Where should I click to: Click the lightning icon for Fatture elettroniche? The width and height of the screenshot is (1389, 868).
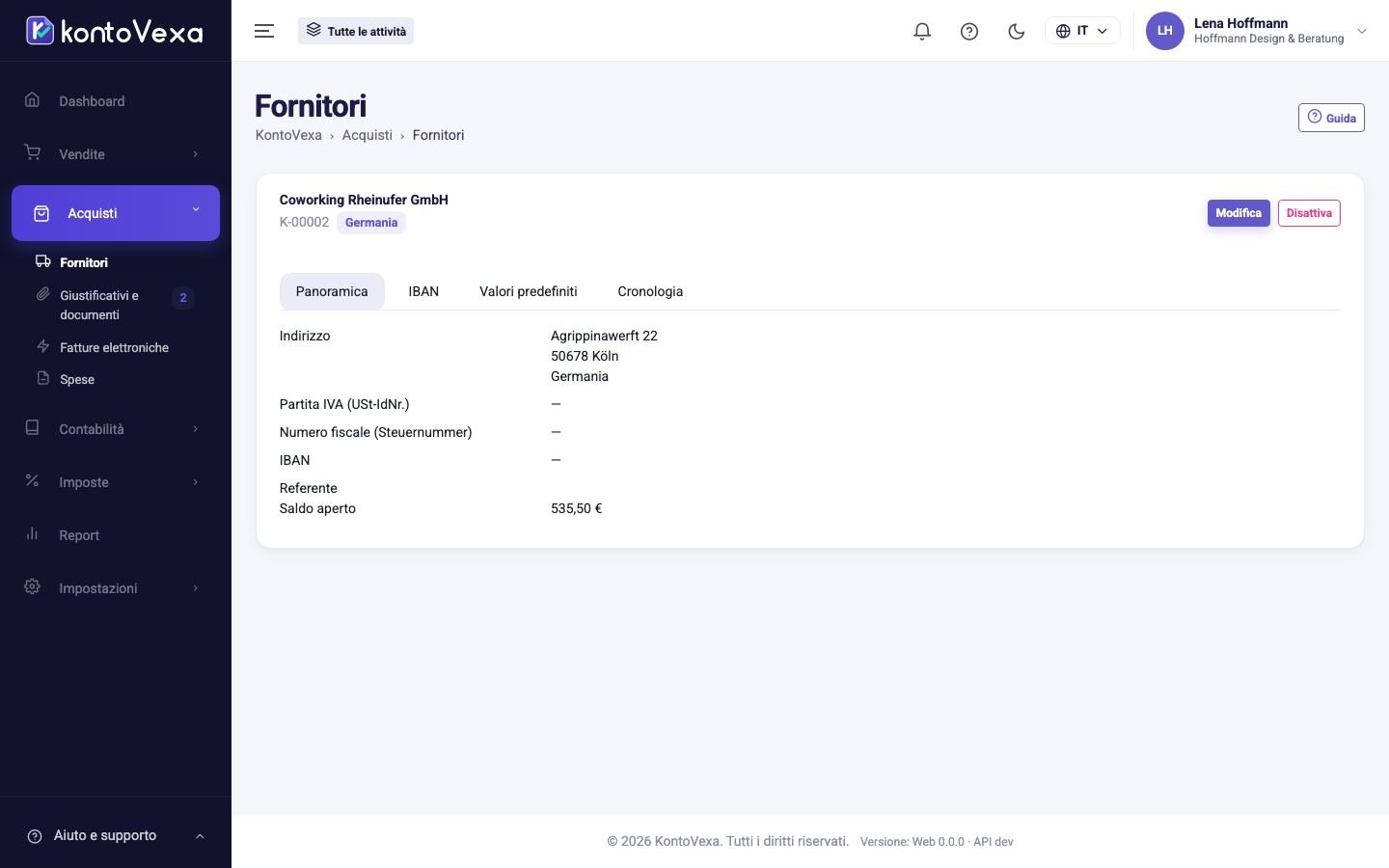[x=42, y=346]
